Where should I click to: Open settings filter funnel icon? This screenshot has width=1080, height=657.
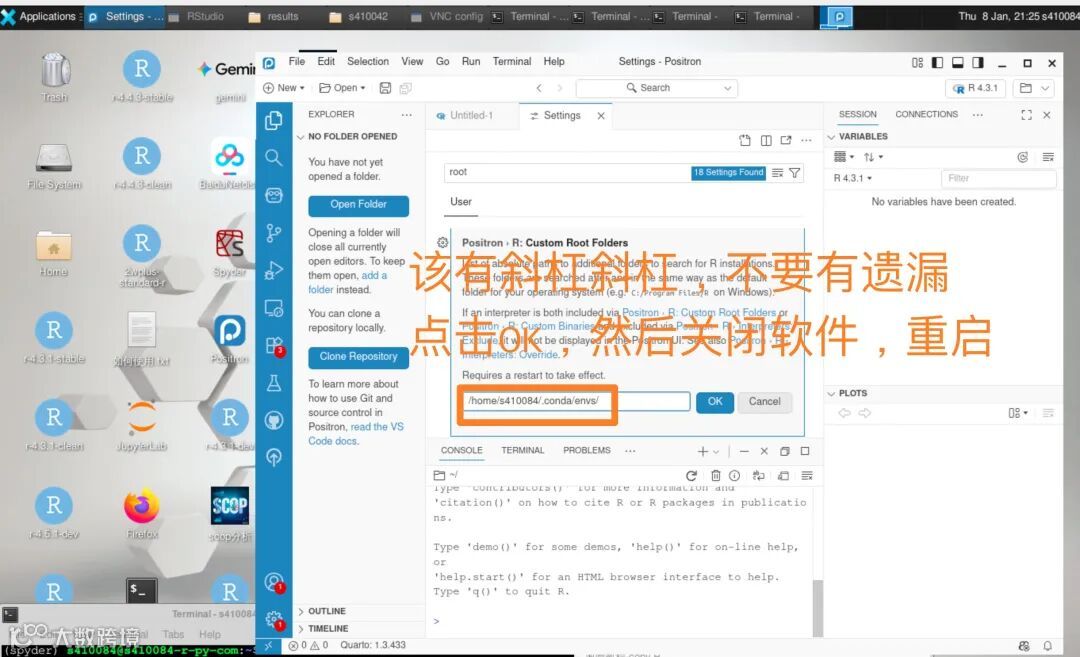[794, 173]
